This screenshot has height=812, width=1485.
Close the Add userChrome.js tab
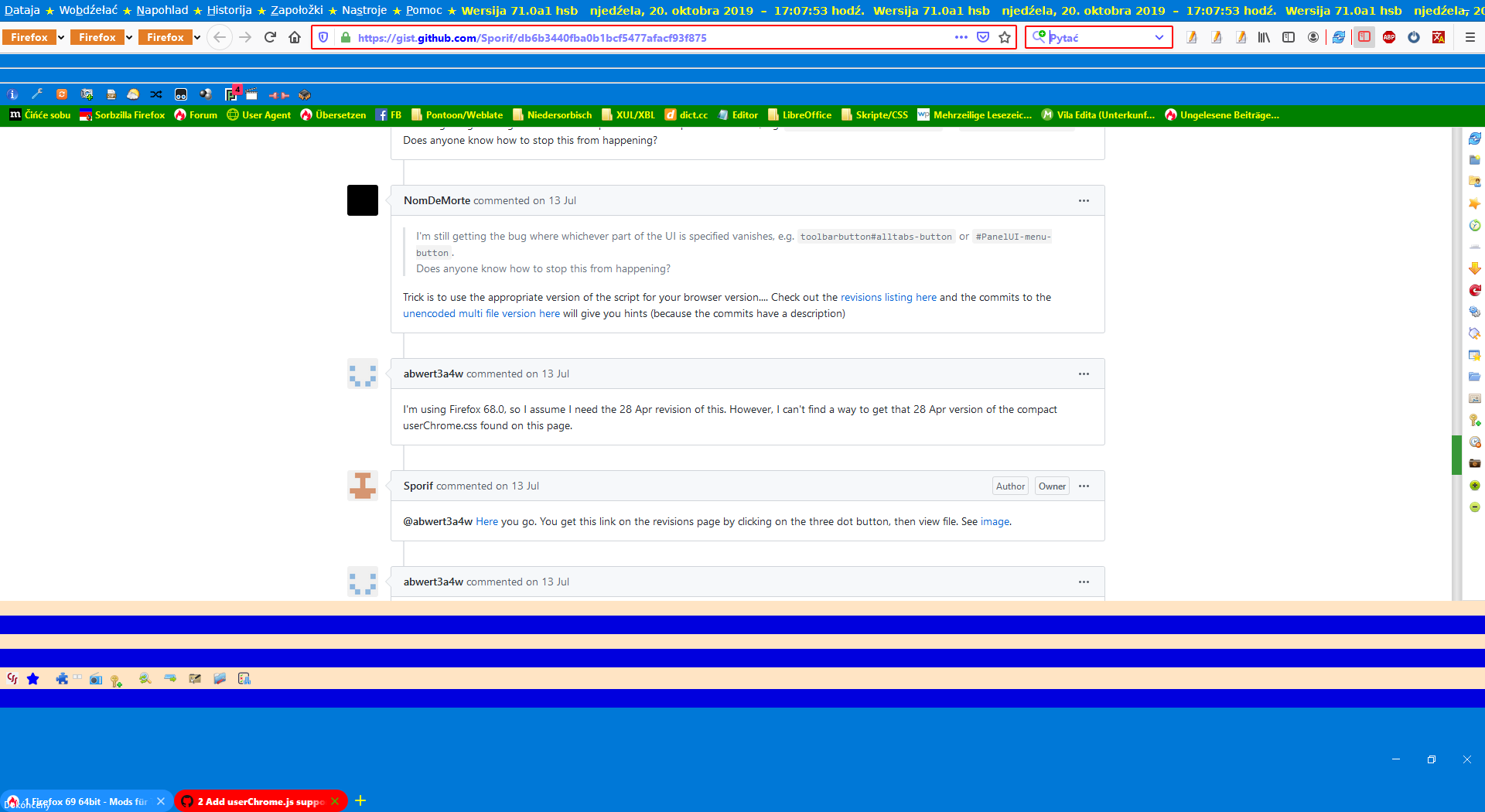[335, 801]
